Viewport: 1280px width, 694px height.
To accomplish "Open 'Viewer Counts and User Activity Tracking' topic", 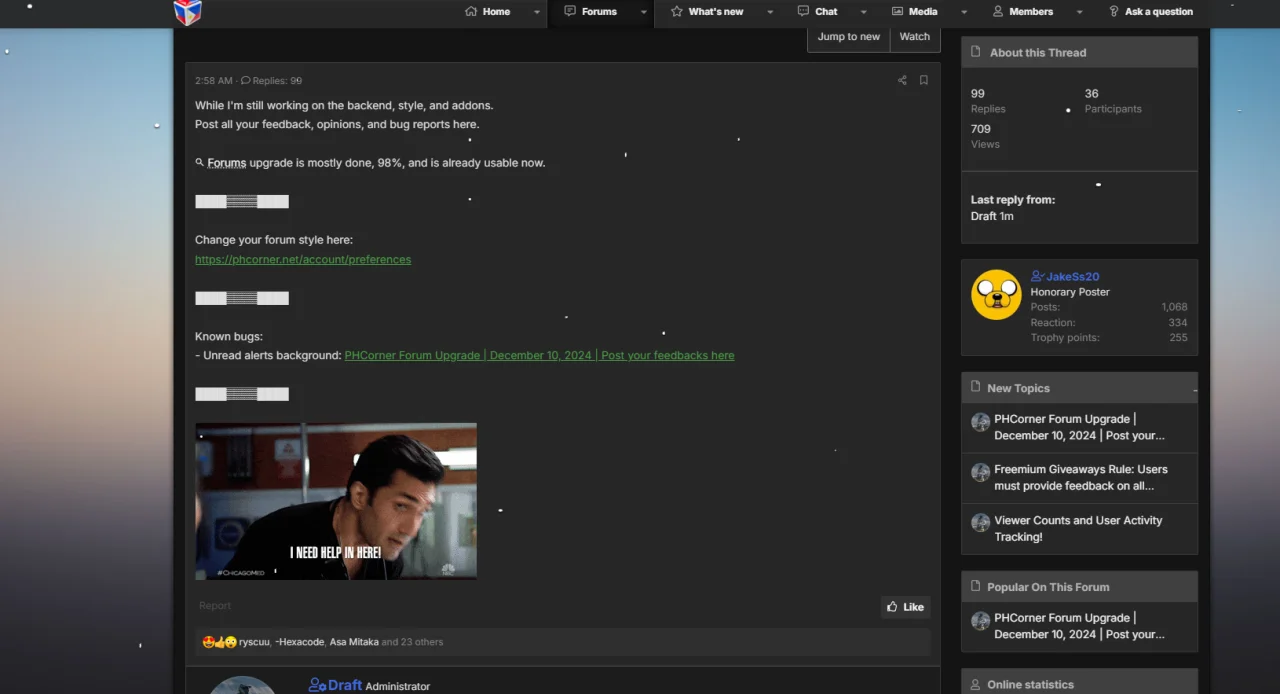I will 1078,528.
